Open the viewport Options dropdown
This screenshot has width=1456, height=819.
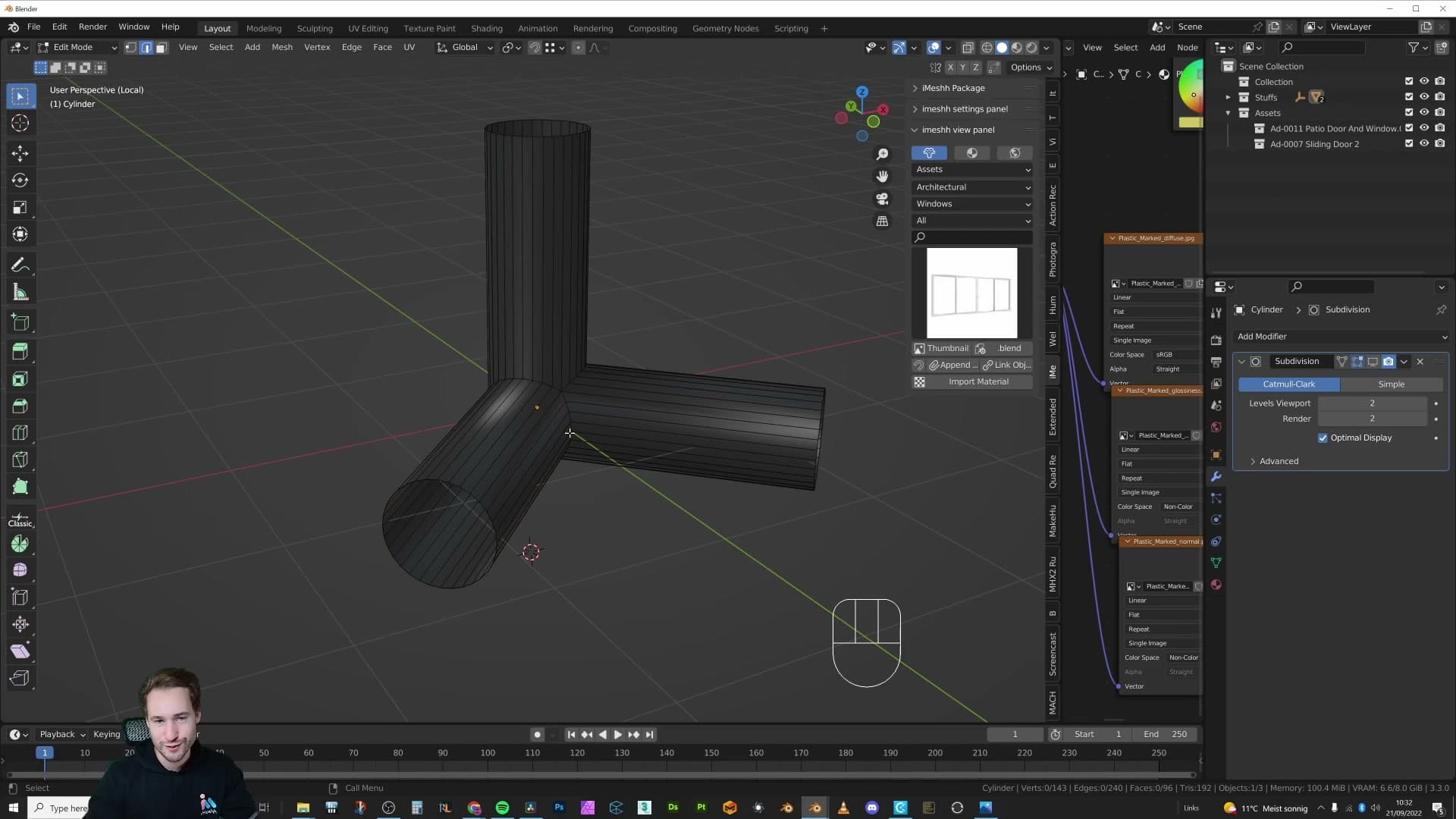point(1031,67)
